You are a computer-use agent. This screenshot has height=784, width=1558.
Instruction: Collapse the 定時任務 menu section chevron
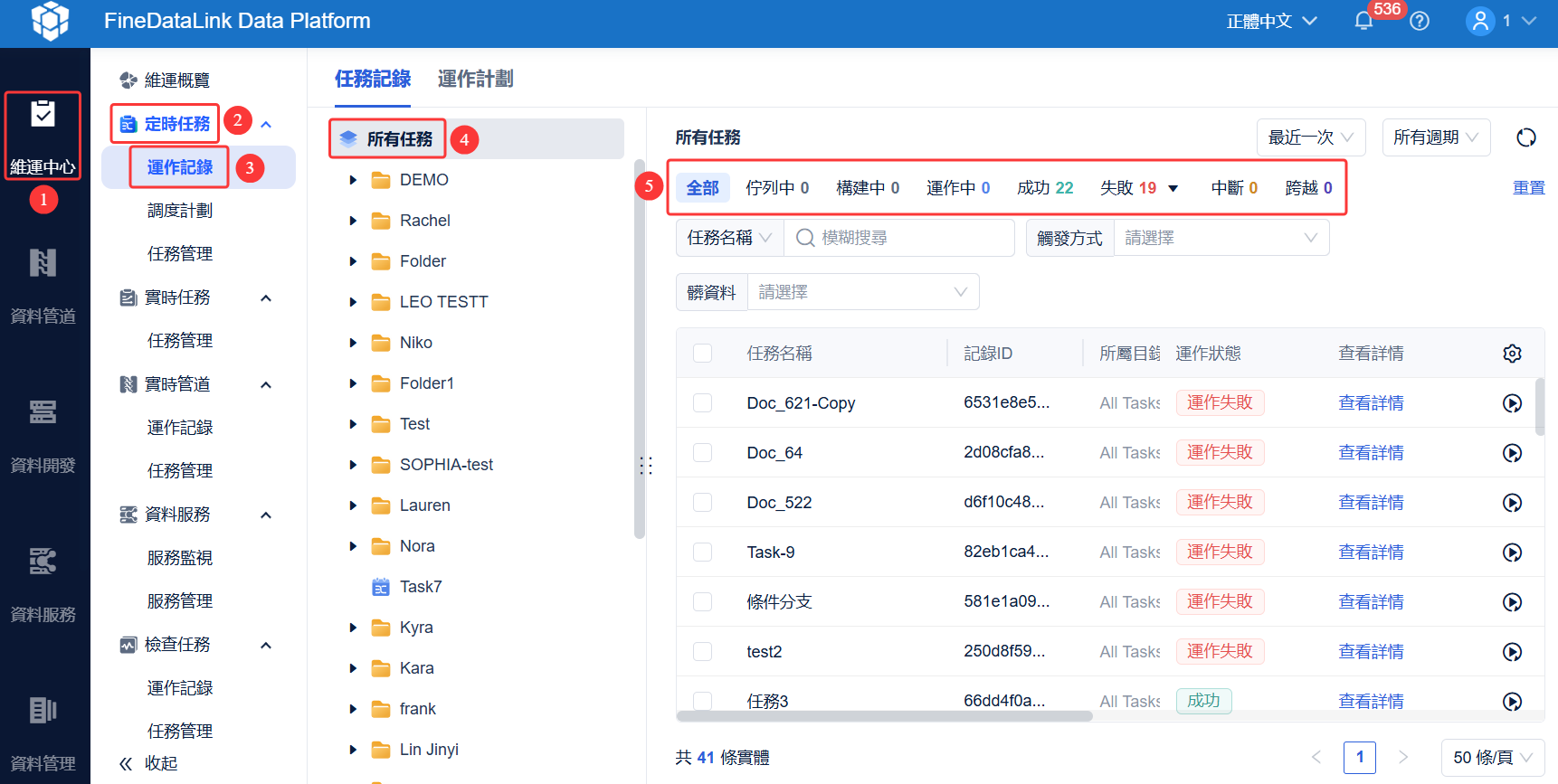point(266,124)
